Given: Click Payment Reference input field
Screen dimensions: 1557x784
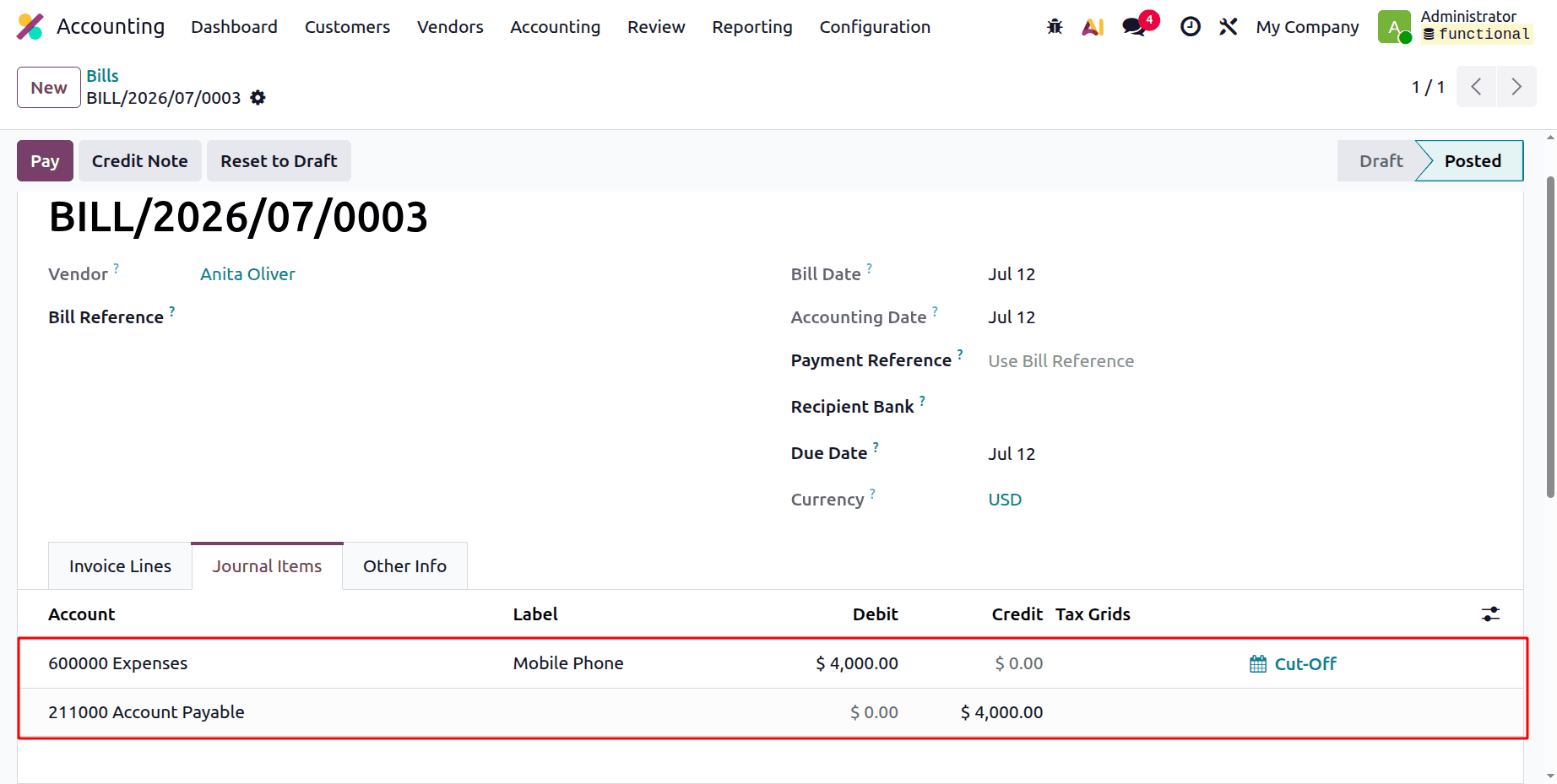Looking at the screenshot, I should tap(1241, 361).
